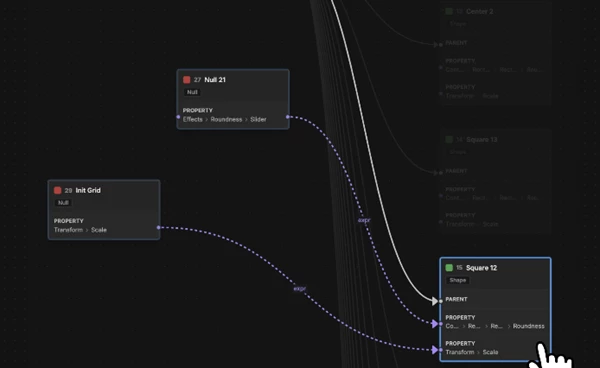Screen dimensions: 600x368
Task: Click the parent input port of Center 2
Action: click(x=441, y=45)
